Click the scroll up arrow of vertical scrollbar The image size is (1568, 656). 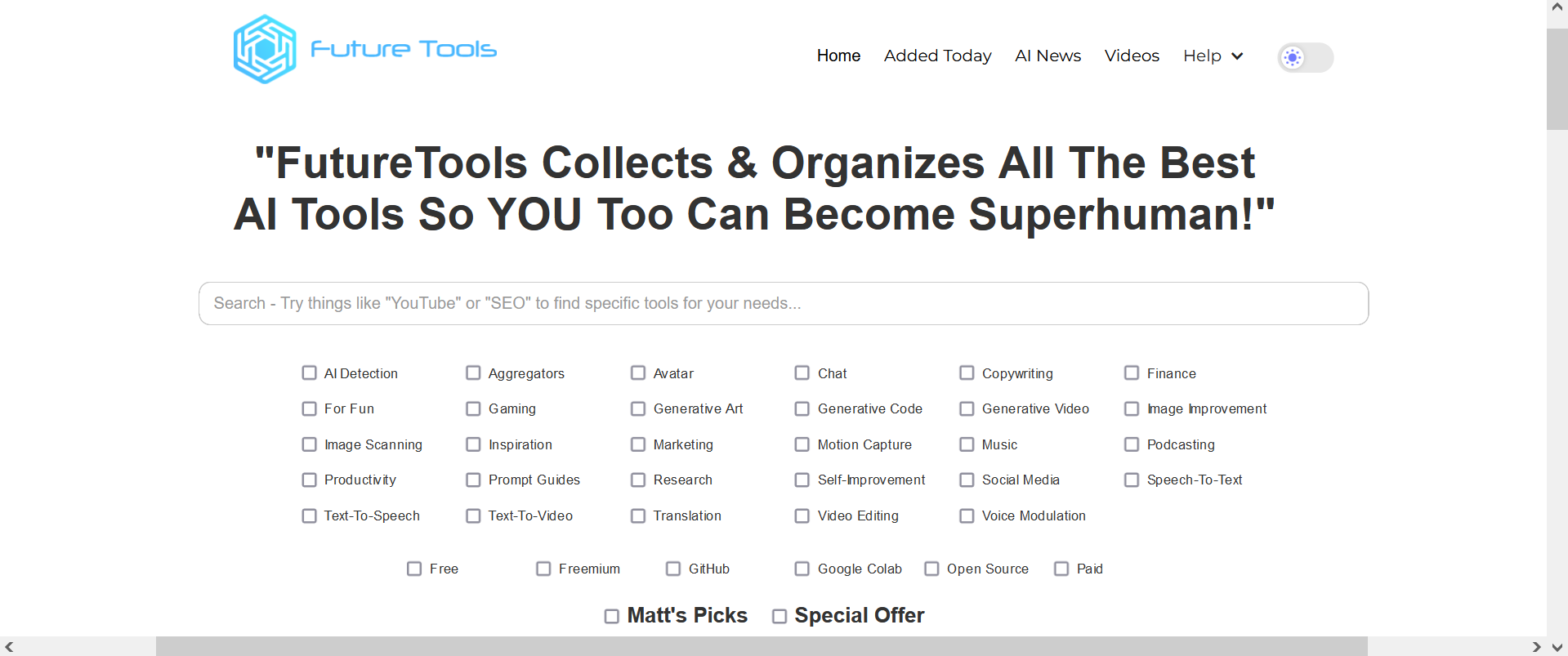click(x=1557, y=7)
